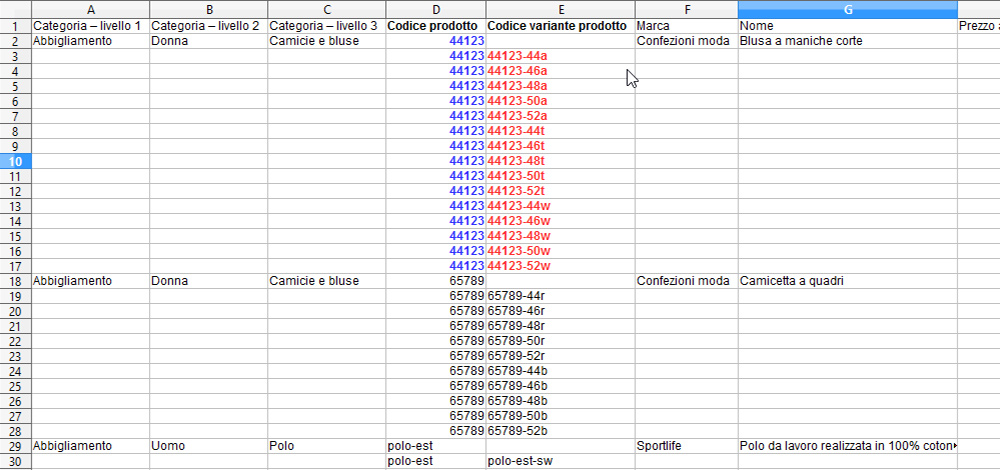Viewport: 1000px width, 470px height.
Task: Click variant cell '44123-44a'
Action: (560, 56)
